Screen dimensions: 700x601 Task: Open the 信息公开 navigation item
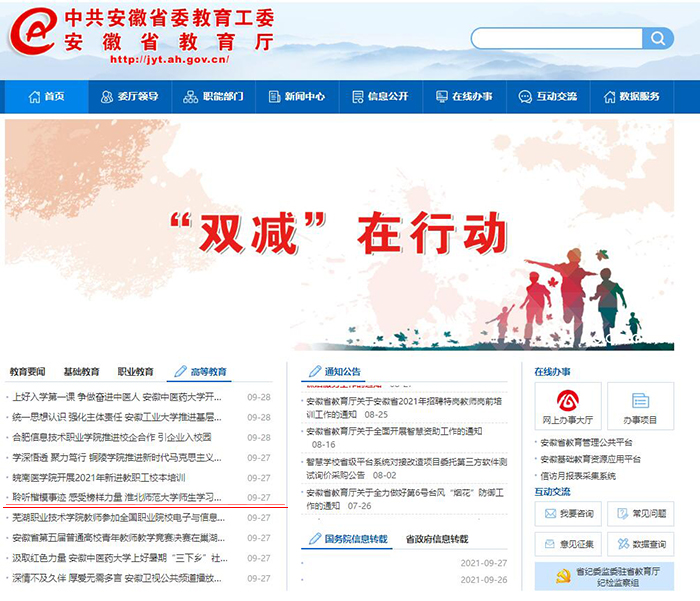[x=379, y=97]
